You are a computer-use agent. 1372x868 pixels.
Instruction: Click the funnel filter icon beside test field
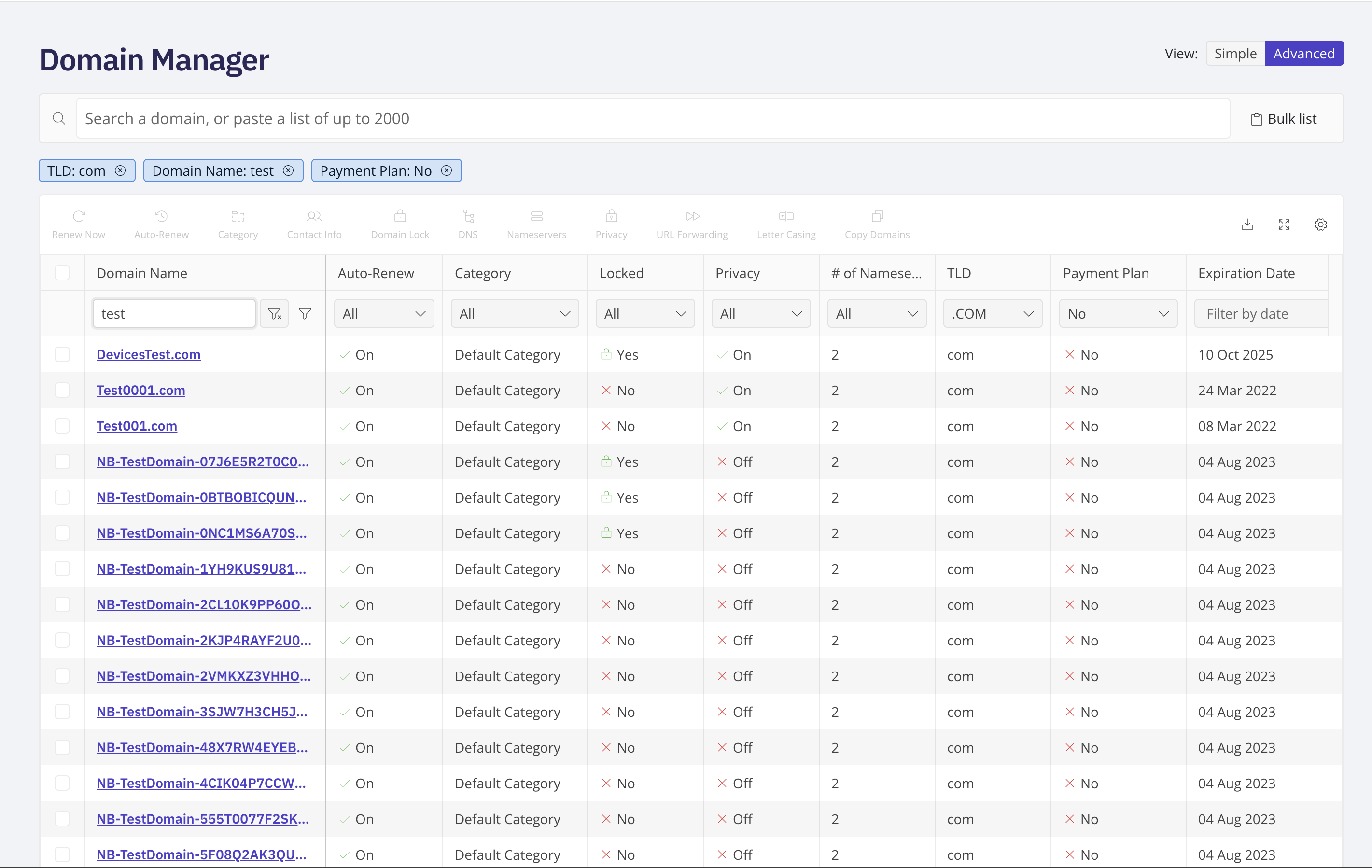click(306, 313)
